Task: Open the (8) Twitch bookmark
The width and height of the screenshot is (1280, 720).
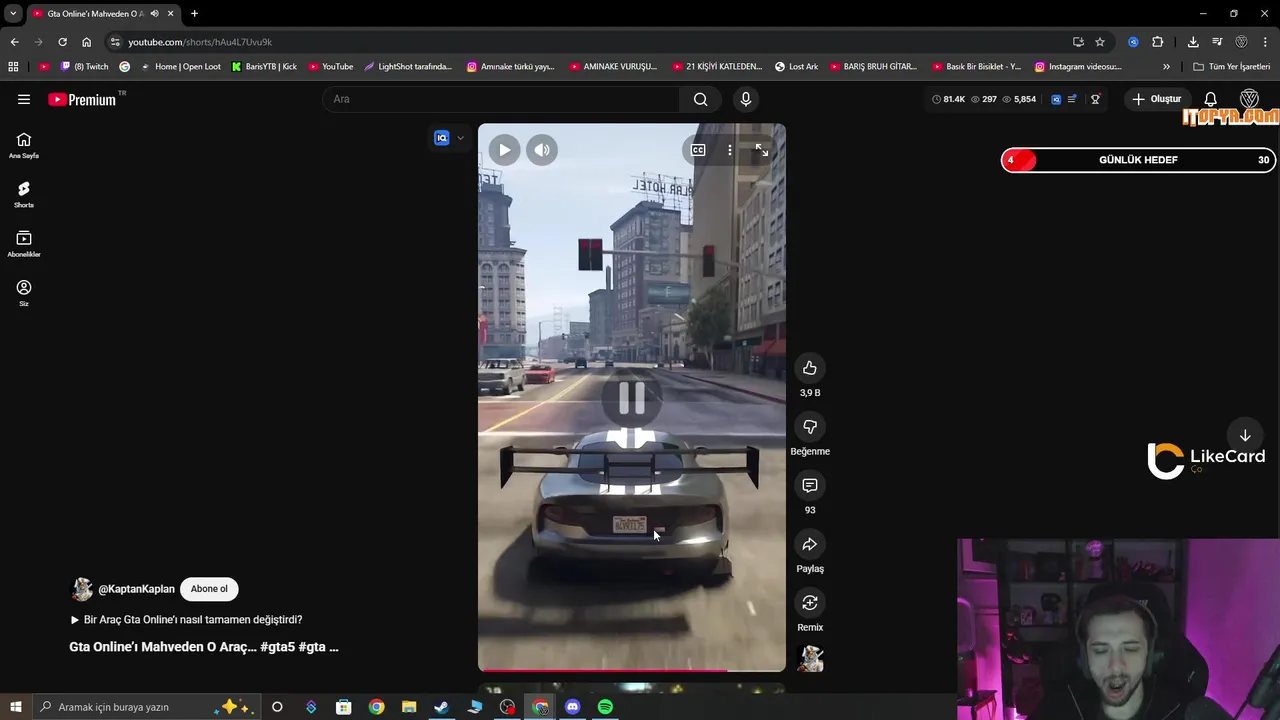Action: (x=85, y=67)
